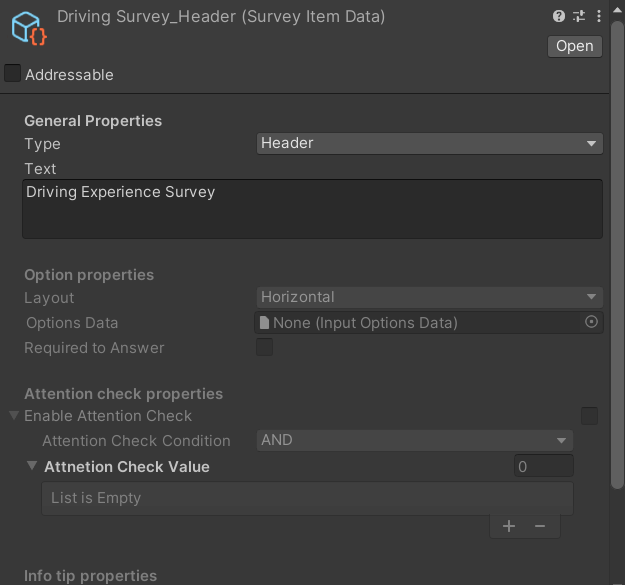Click the Text property label
The width and height of the screenshot is (625, 585).
(40, 169)
